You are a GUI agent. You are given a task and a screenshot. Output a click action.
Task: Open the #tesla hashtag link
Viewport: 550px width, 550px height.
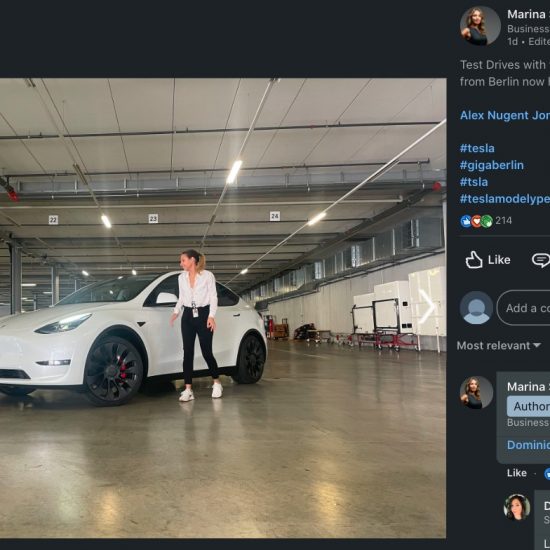click(x=477, y=148)
